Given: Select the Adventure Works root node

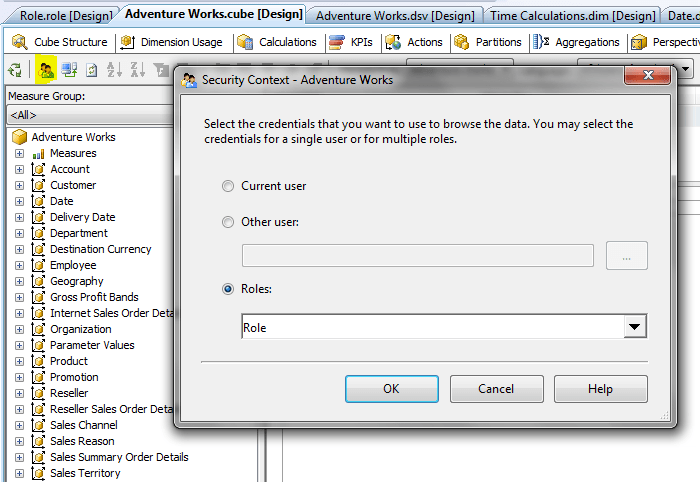Looking at the screenshot, I should point(74,137).
